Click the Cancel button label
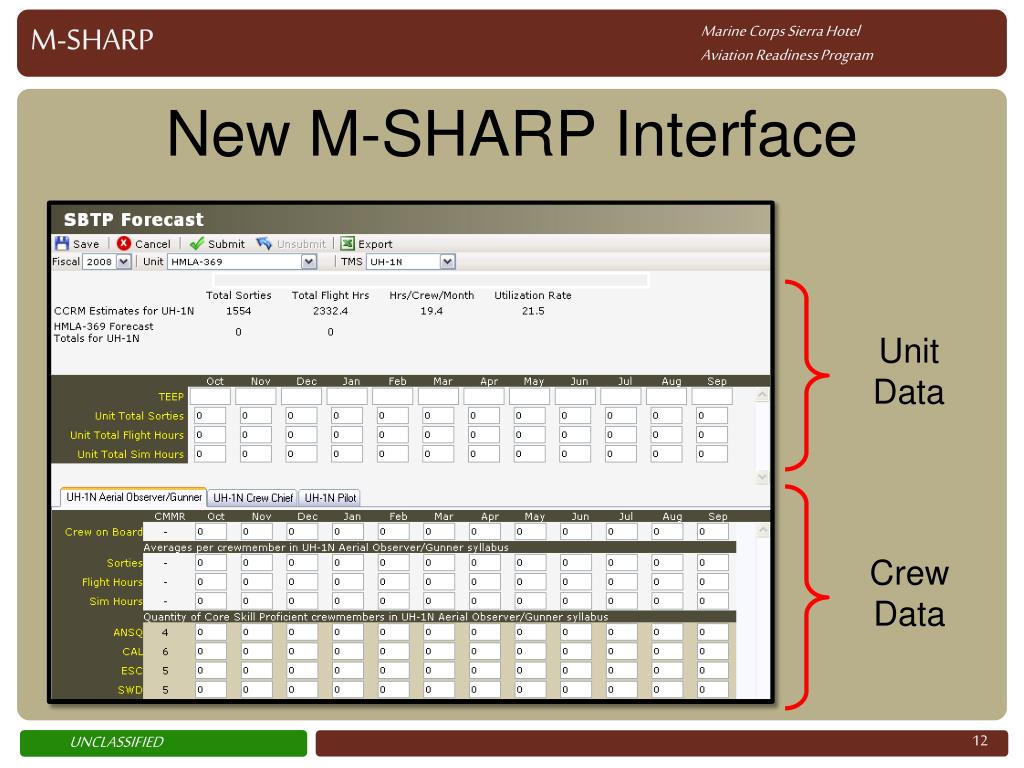This screenshot has width=1024, height=768. pyautogui.click(x=153, y=244)
